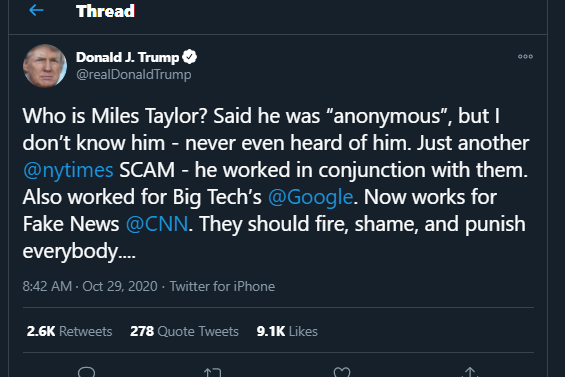
Task: Open the @CNN mention link
Action: coord(157,224)
